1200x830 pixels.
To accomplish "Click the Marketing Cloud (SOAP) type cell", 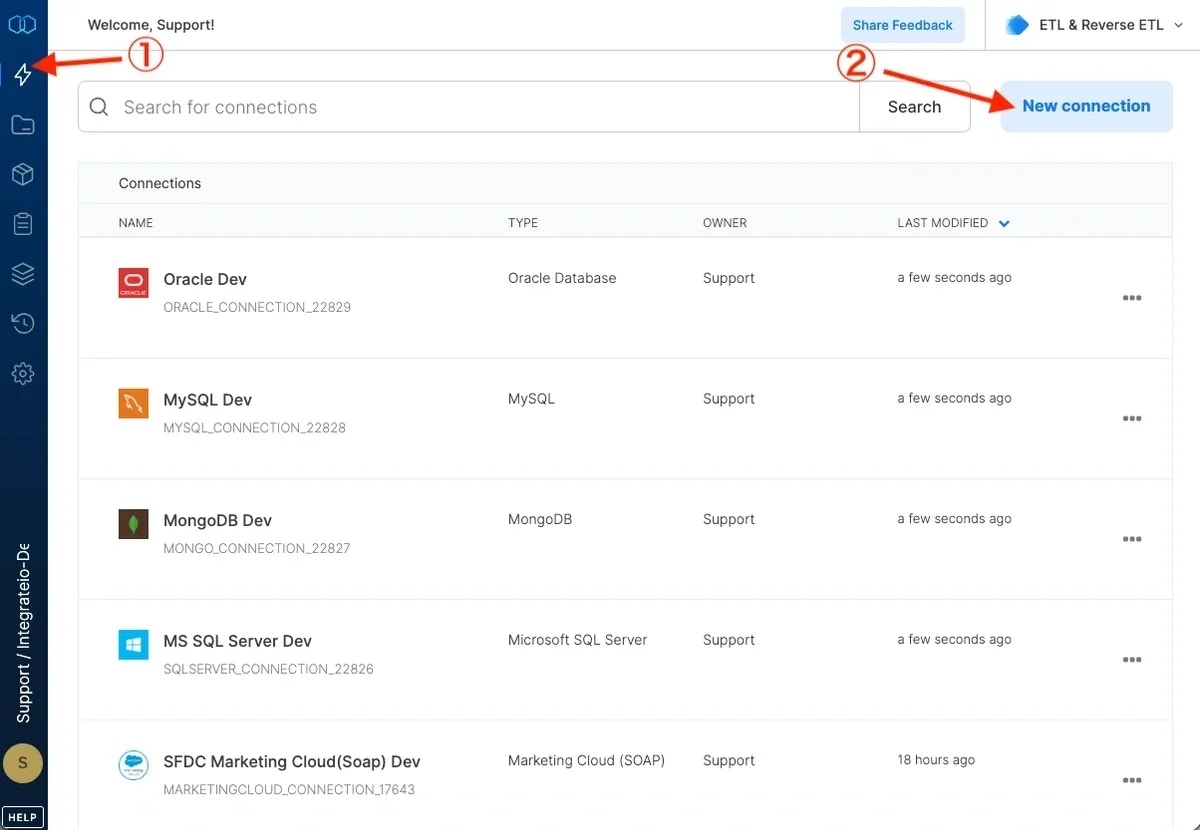I will click(x=586, y=760).
